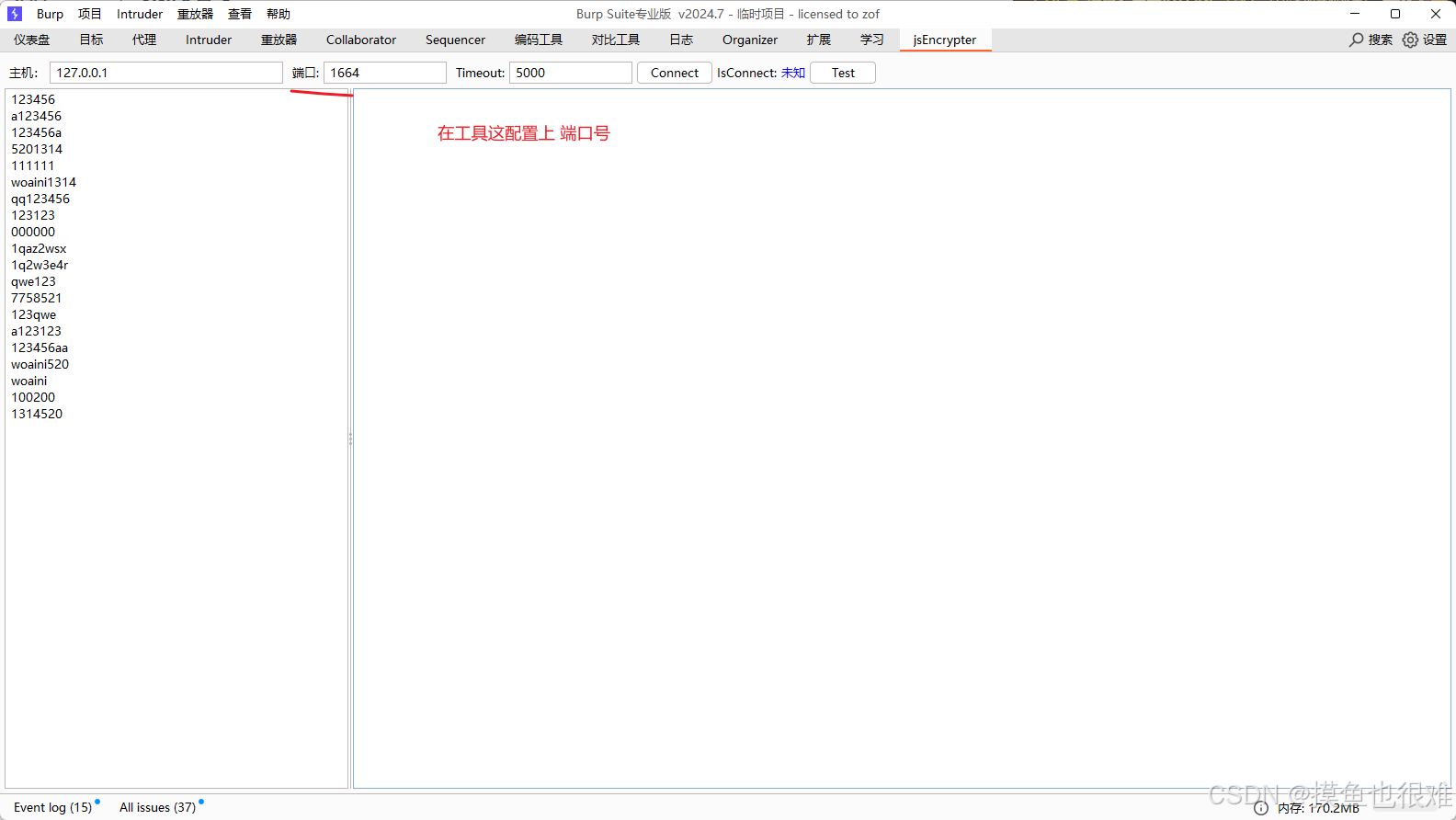Select the payload line woaini
This screenshot has height=820, width=1456.
click(29, 381)
